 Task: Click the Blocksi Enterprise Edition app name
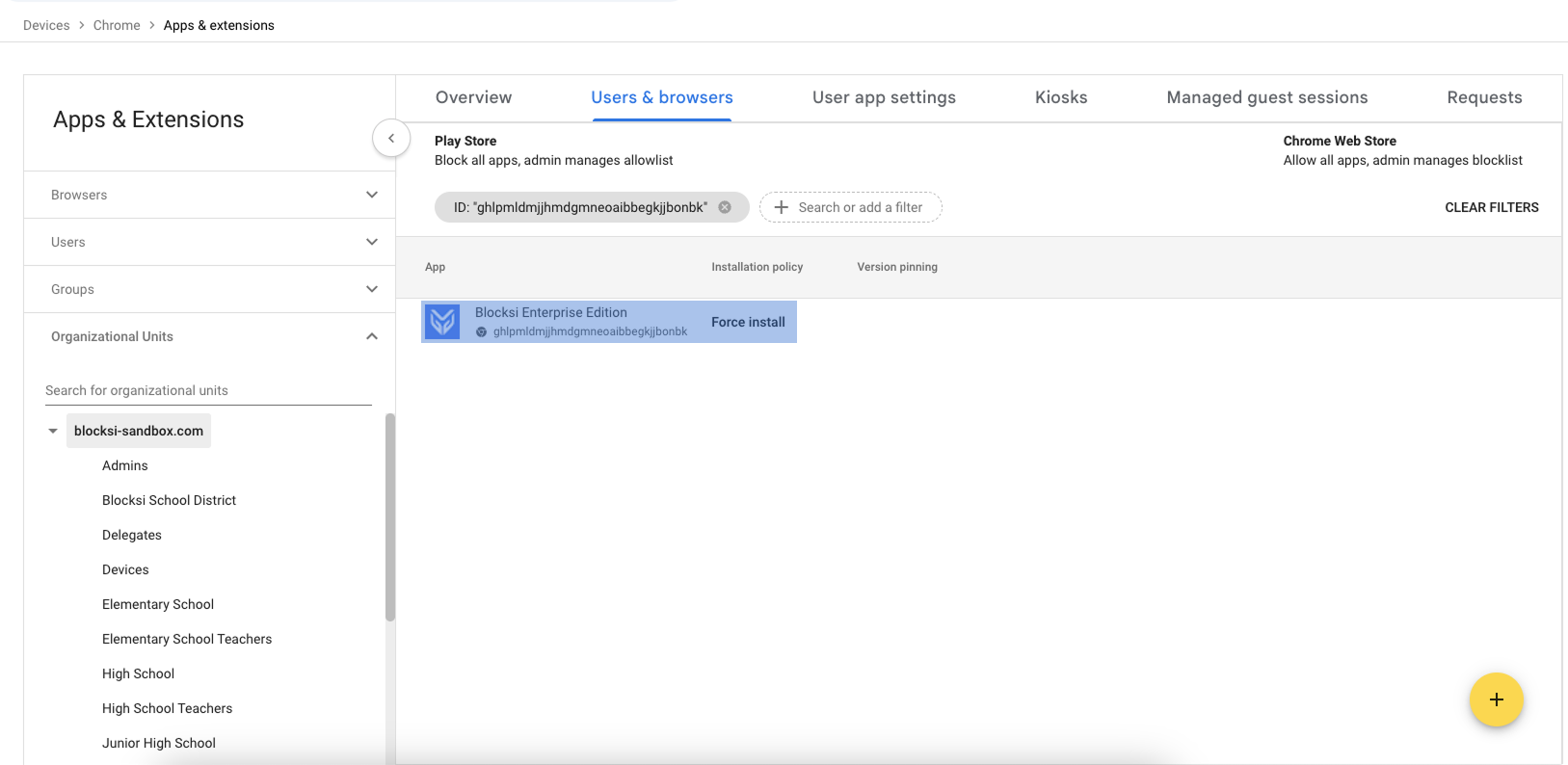point(551,312)
